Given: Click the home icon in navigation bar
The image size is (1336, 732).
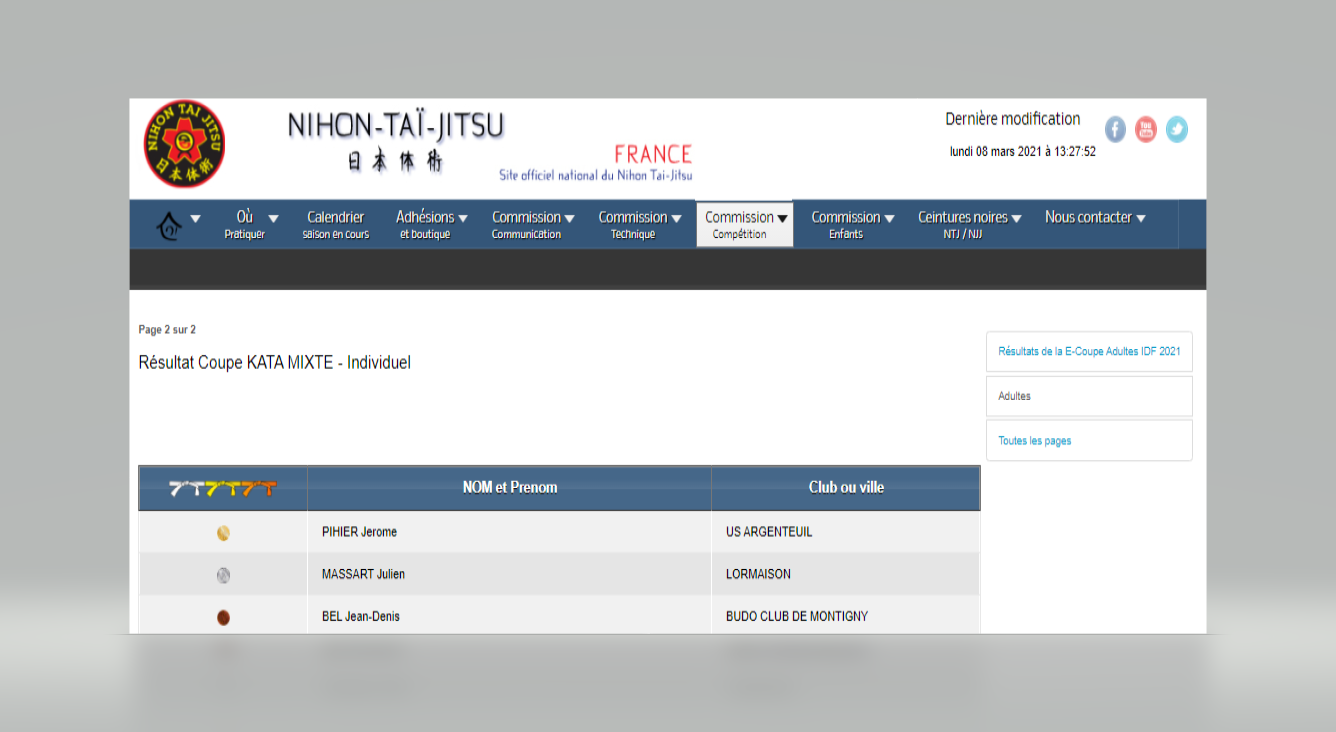Looking at the screenshot, I should pos(170,226).
